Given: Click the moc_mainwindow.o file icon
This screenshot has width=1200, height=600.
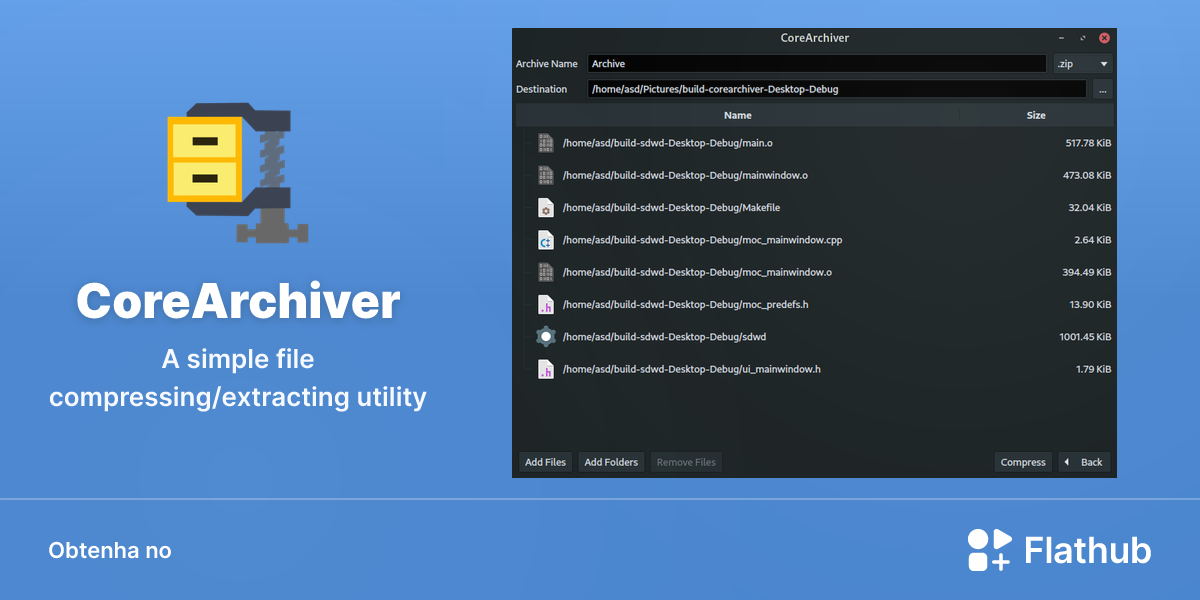Looking at the screenshot, I should (x=545, y=272).
